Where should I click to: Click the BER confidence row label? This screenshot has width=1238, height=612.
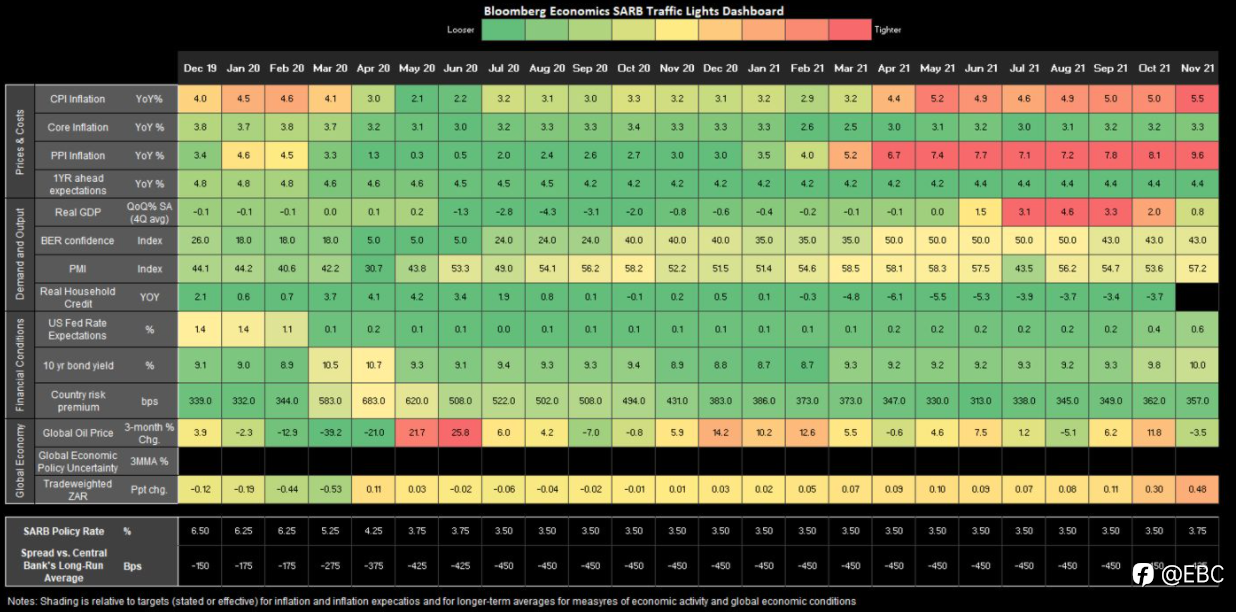tap(79, 240)
